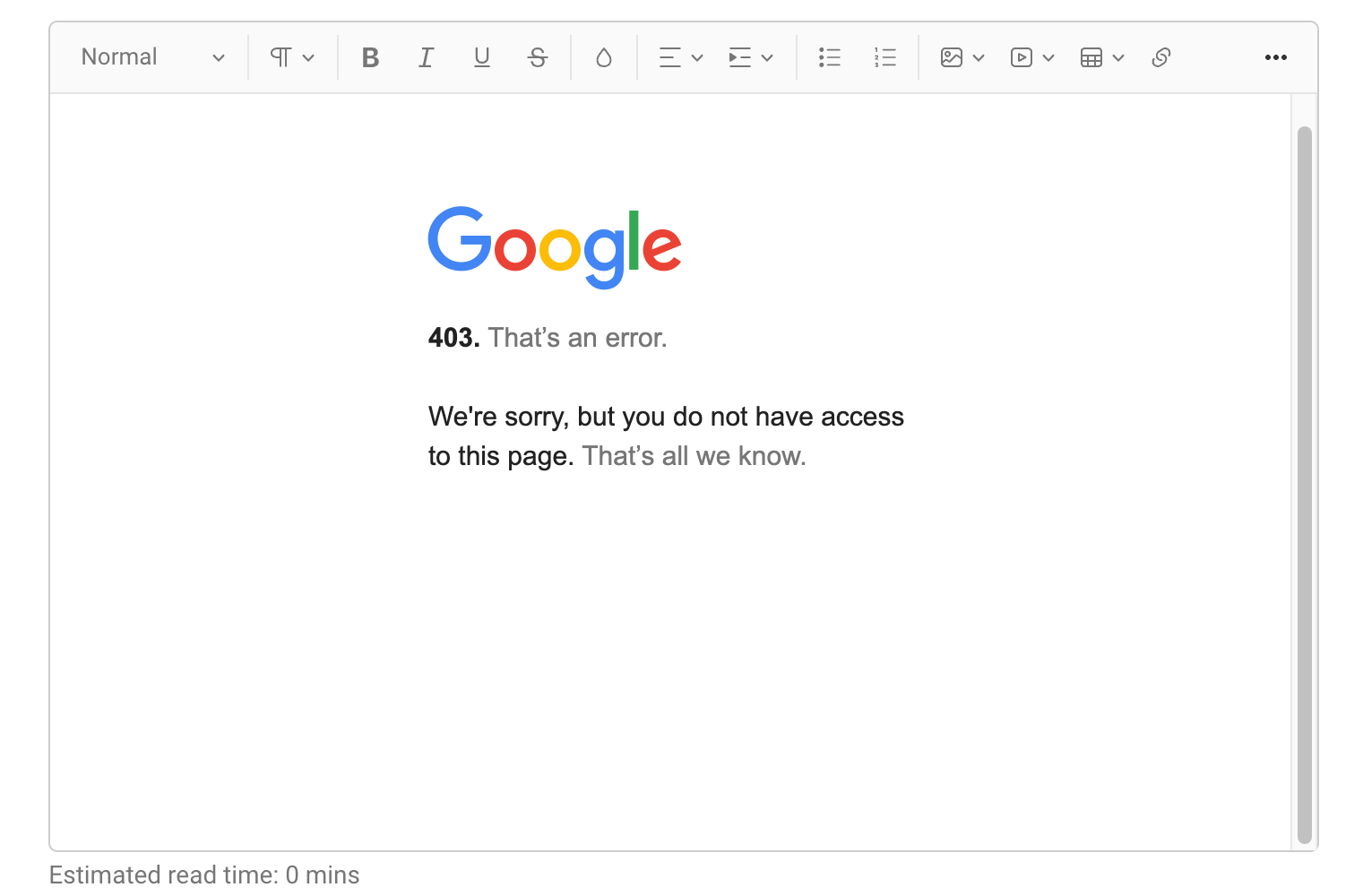
Task: Toggle underline formatting
Action: point(482,57)
